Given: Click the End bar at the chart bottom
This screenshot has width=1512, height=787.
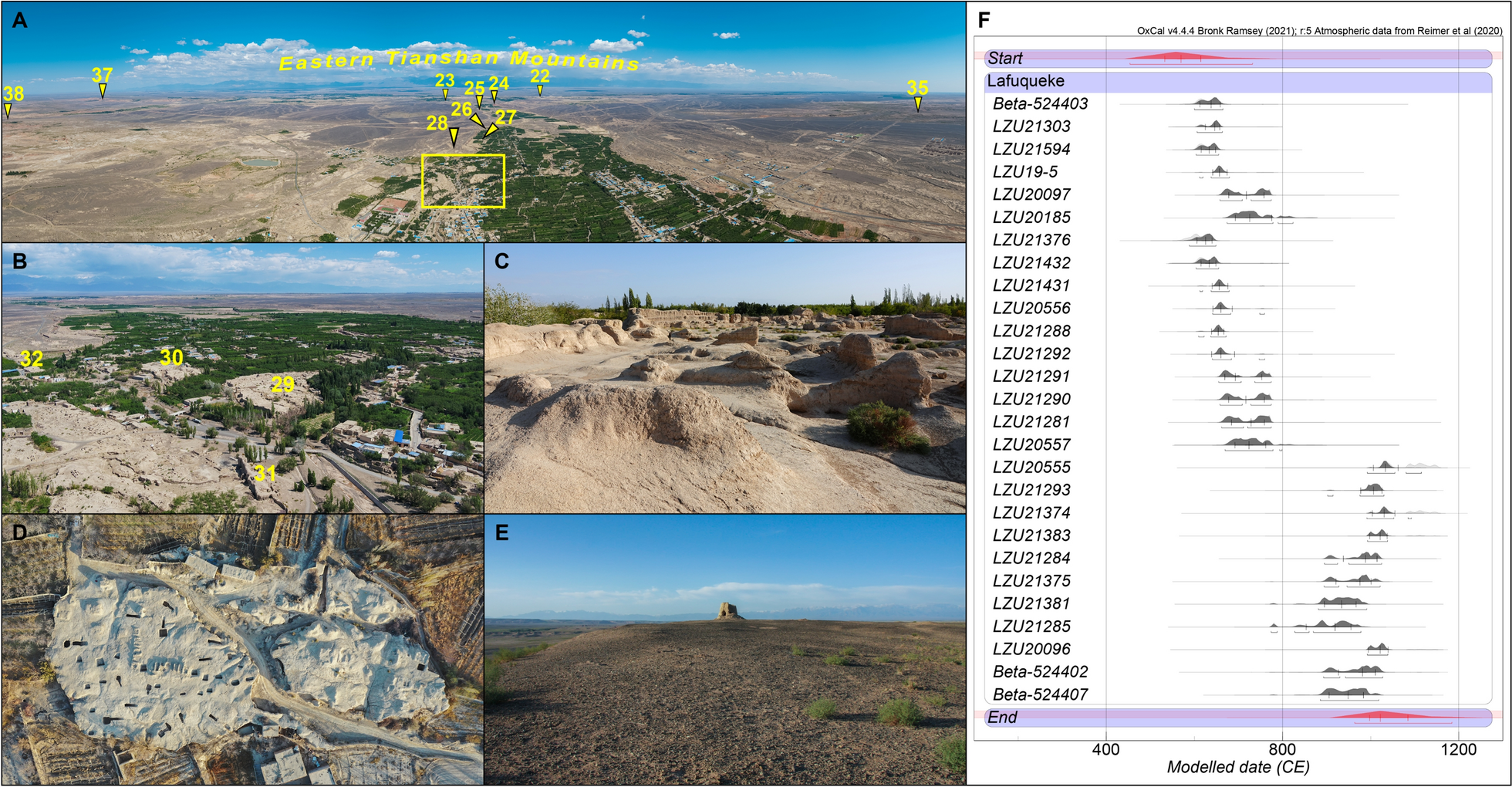Looking at the screenshot, I should tap(1237, 717).
